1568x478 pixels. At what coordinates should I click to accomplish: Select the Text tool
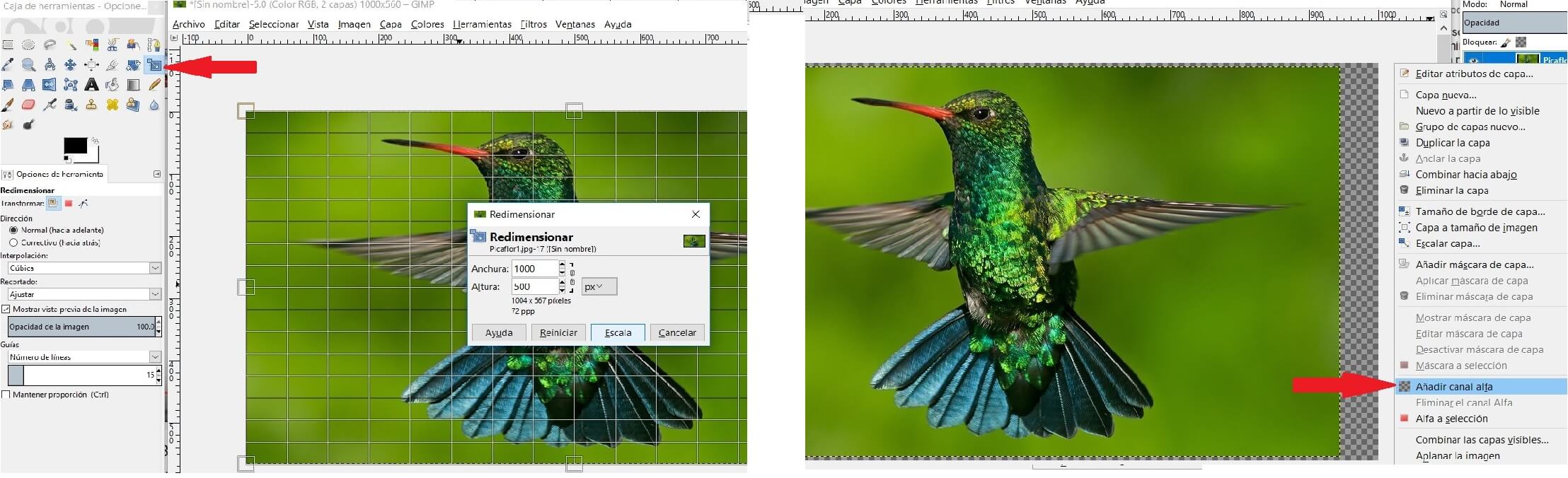pyautogui.click(x=91, y=85)
